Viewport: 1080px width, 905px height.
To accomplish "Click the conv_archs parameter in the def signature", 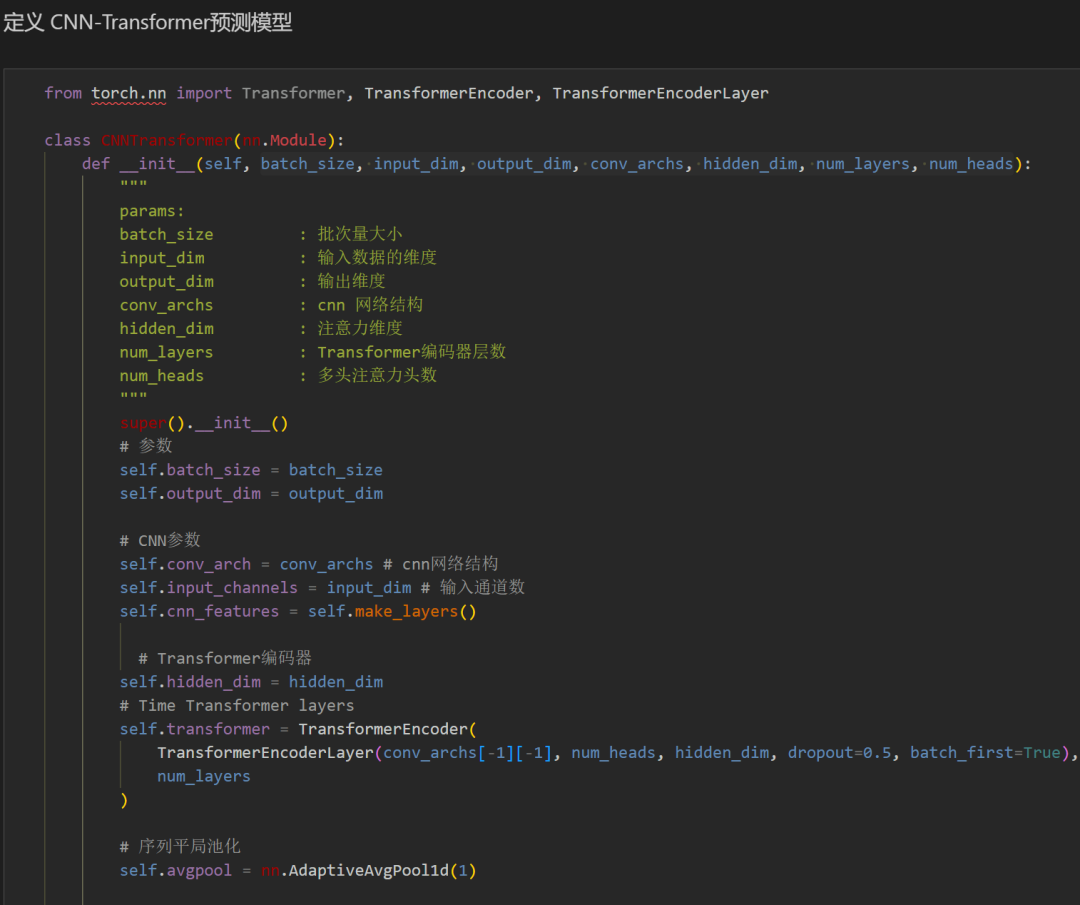I will pos(637,163).
